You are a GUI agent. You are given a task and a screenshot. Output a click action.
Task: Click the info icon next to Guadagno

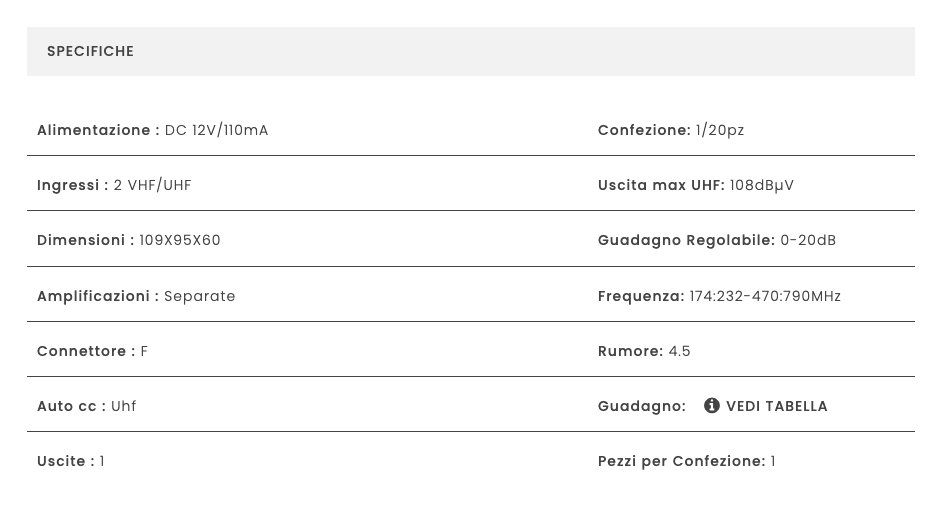tap(711, 405)
